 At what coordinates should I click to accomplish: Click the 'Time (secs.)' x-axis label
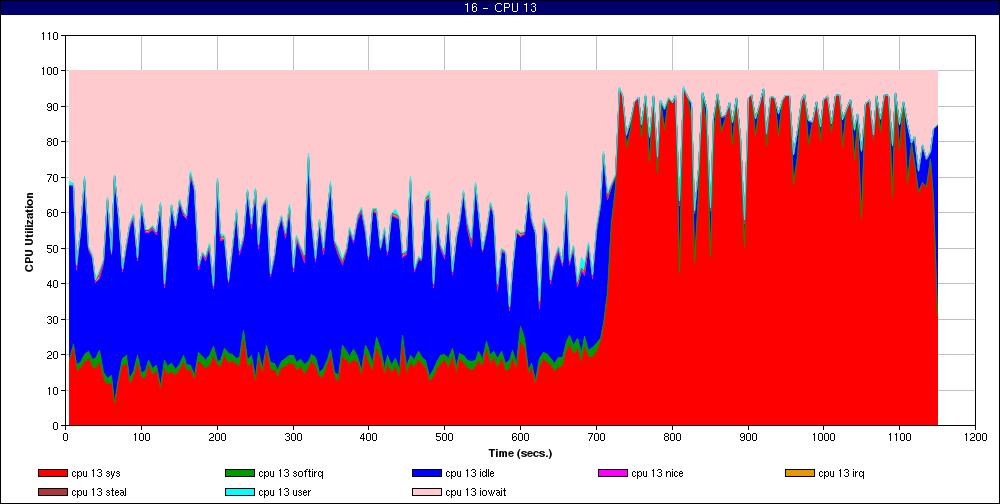520,454
